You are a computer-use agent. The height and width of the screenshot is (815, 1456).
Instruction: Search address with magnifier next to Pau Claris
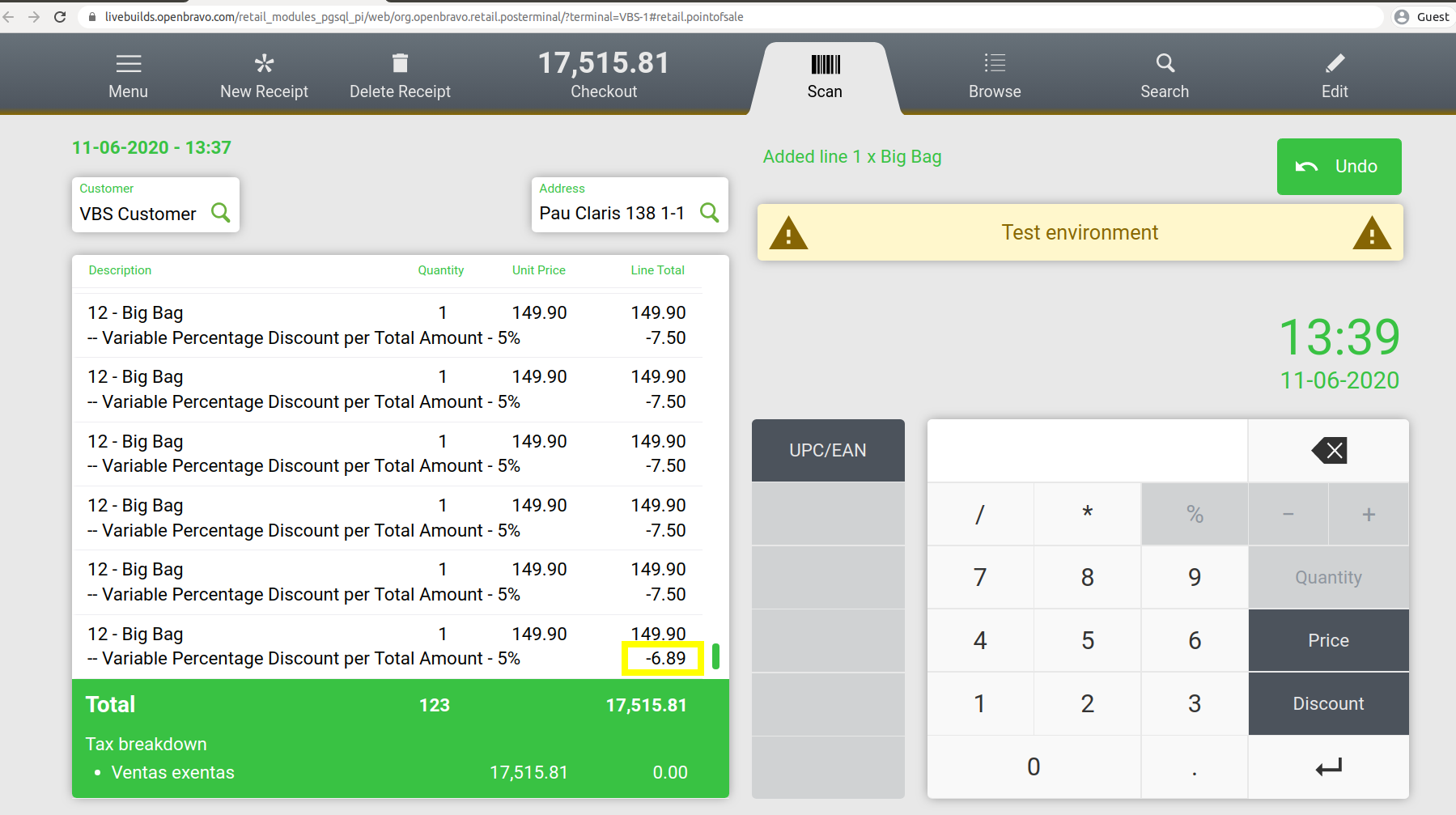click(709, 213)
